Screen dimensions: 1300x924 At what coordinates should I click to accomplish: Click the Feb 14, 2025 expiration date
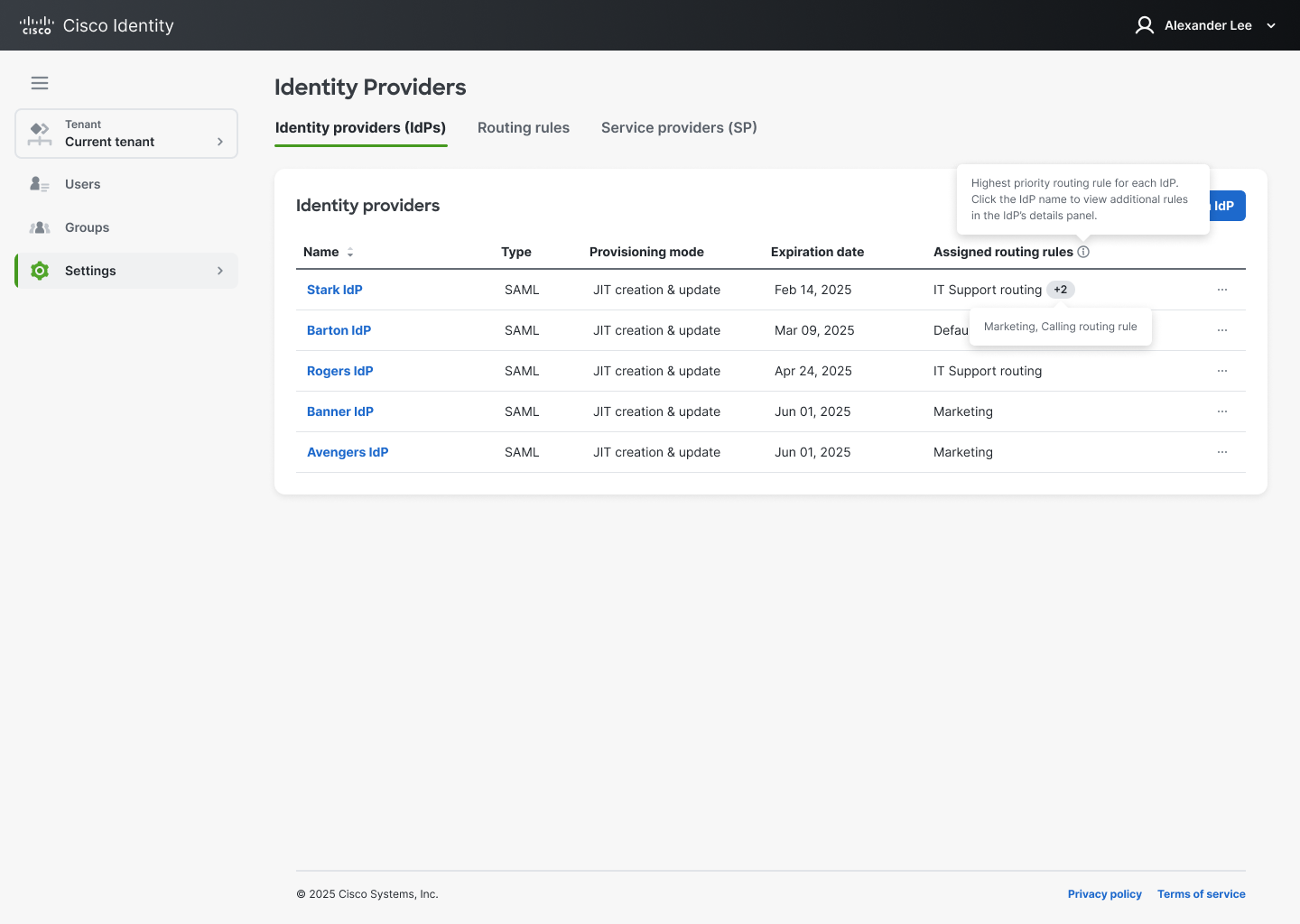pyautogui.click(x=813, y=290)
